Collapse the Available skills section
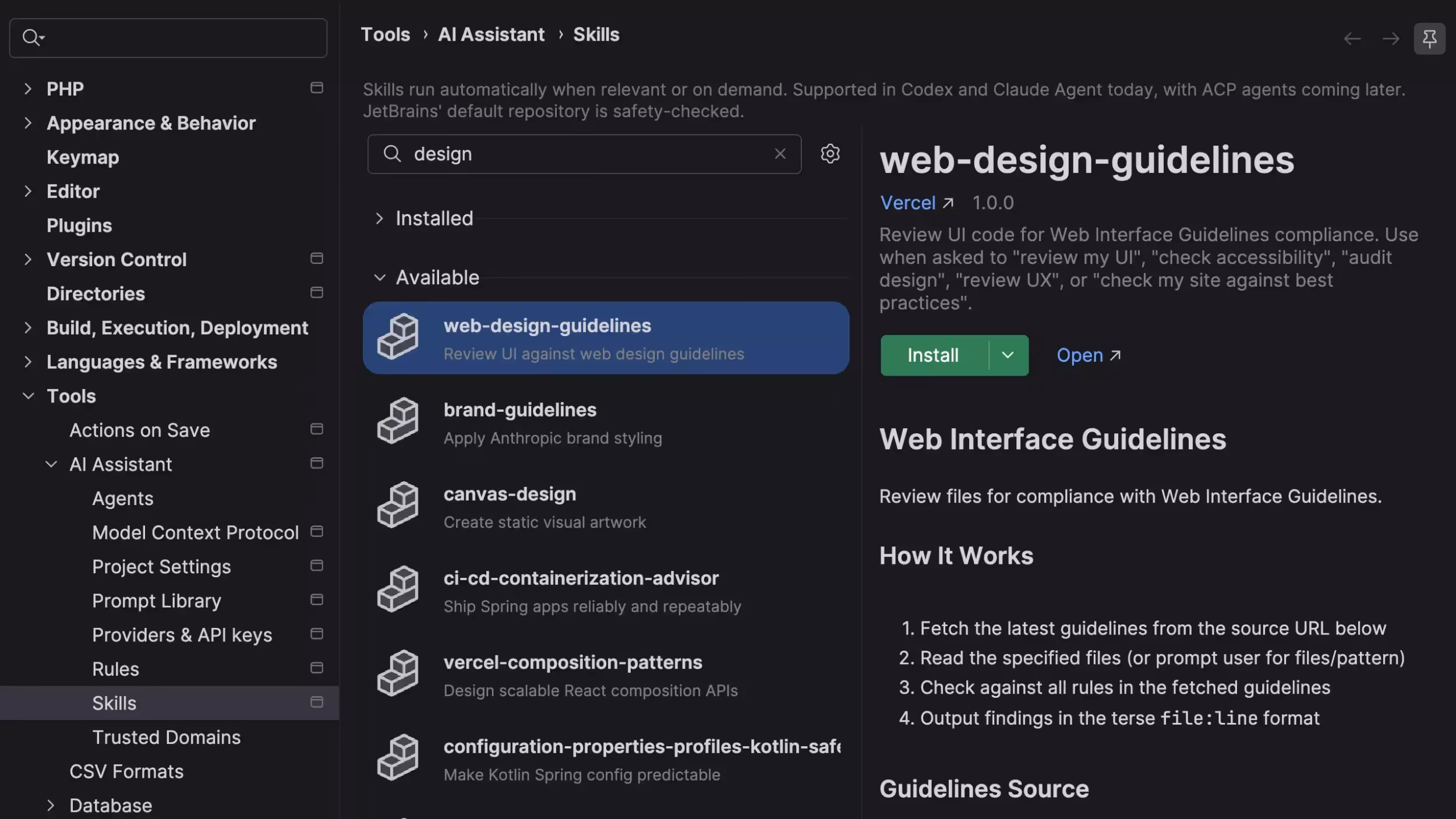Image resolution: width=1456 pixels, height=819 pixels. pyautogui.click(x=380, y=278)
